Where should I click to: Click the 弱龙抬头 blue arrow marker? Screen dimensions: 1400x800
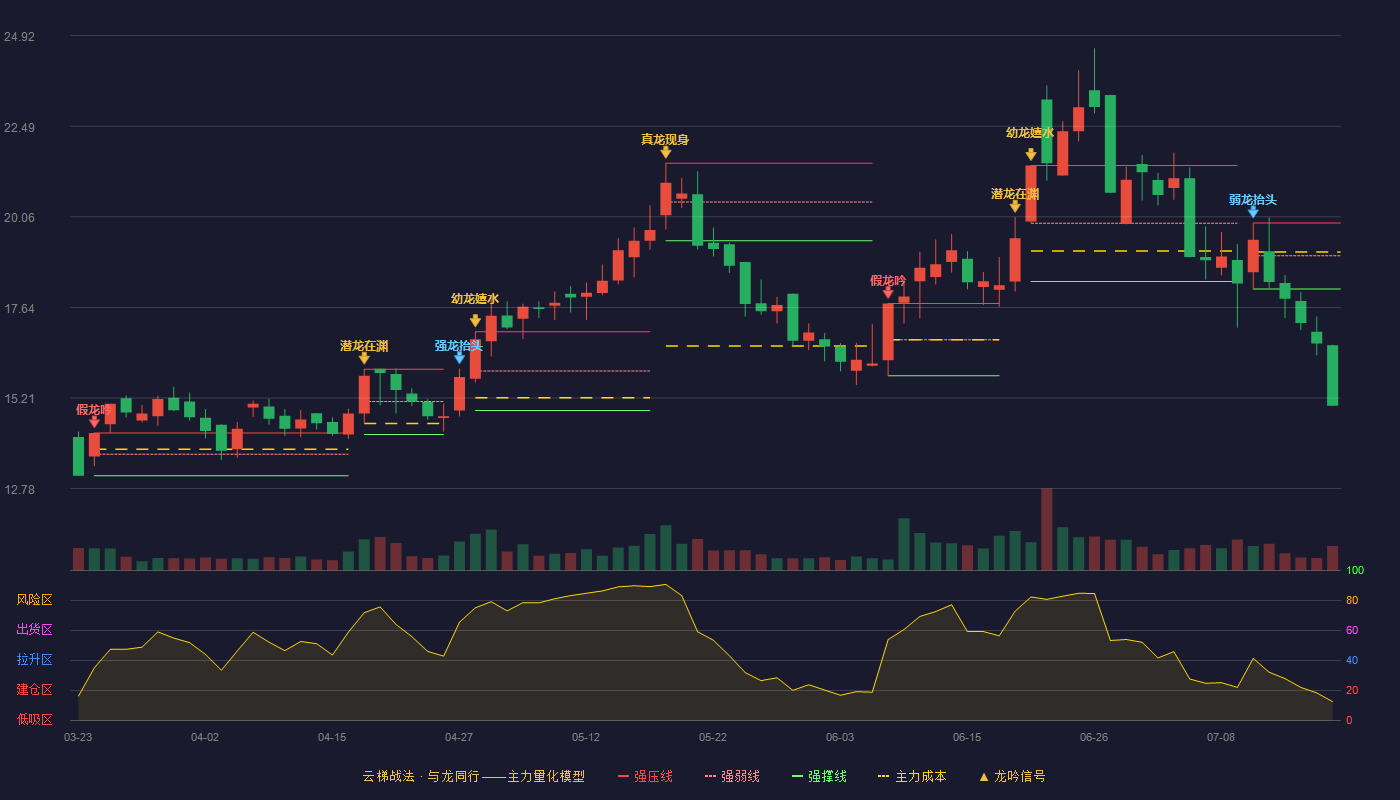[x=1253, y=212]
